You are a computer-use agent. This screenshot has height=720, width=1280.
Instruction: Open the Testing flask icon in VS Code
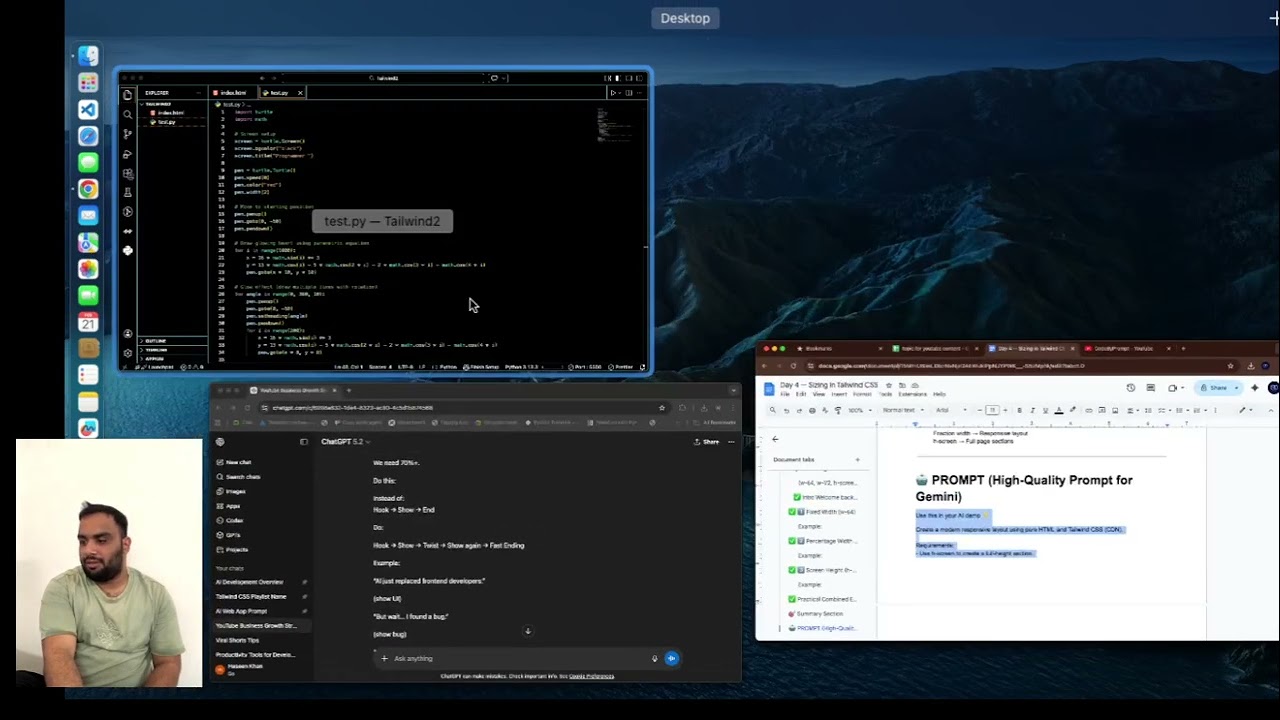(x=127, y=192)
